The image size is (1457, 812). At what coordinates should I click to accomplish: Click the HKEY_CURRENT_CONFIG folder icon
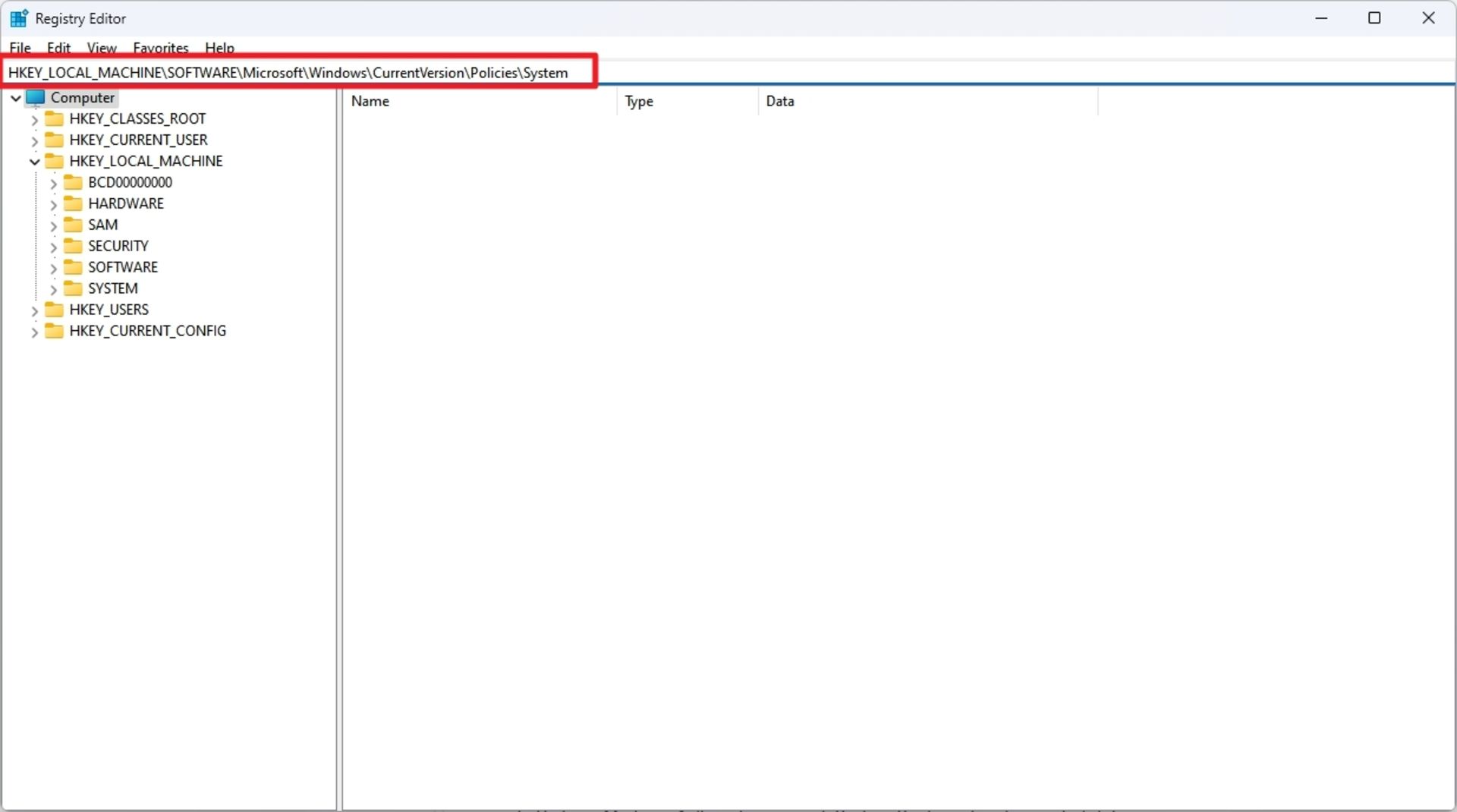point(54,332)
